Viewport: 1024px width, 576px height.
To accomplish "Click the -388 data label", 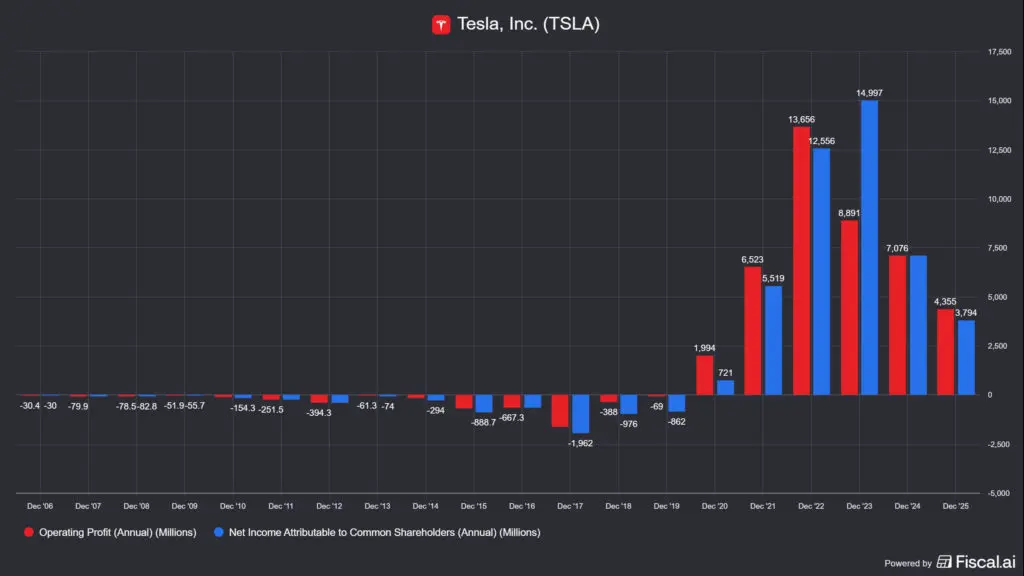I will (609, 412).
